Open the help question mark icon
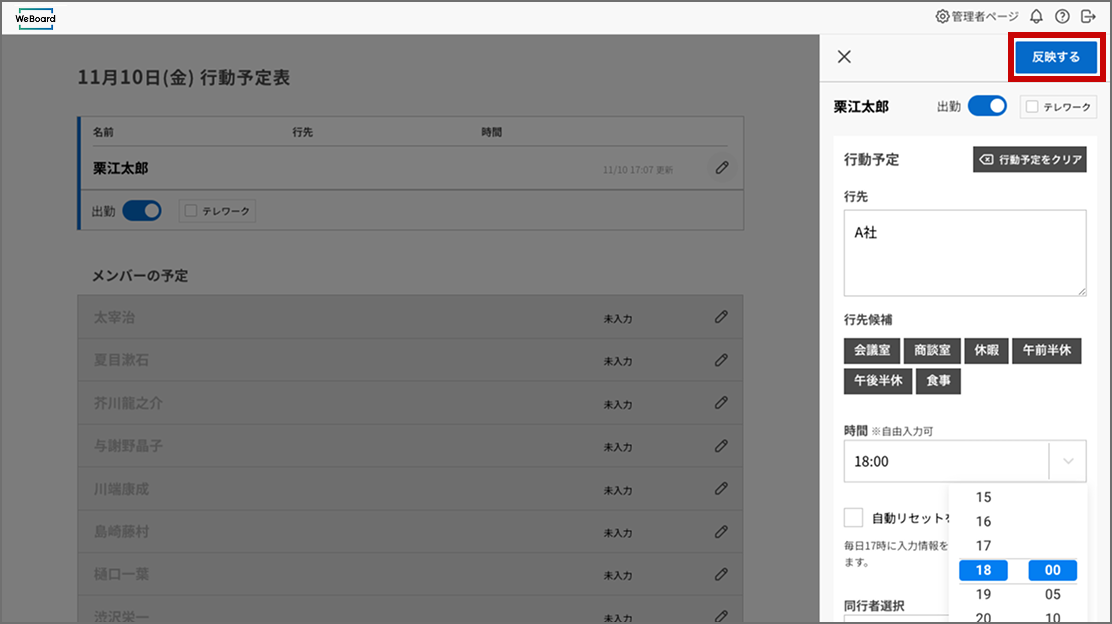This screenshot has width=1112, height=624. click(1062, 16)
